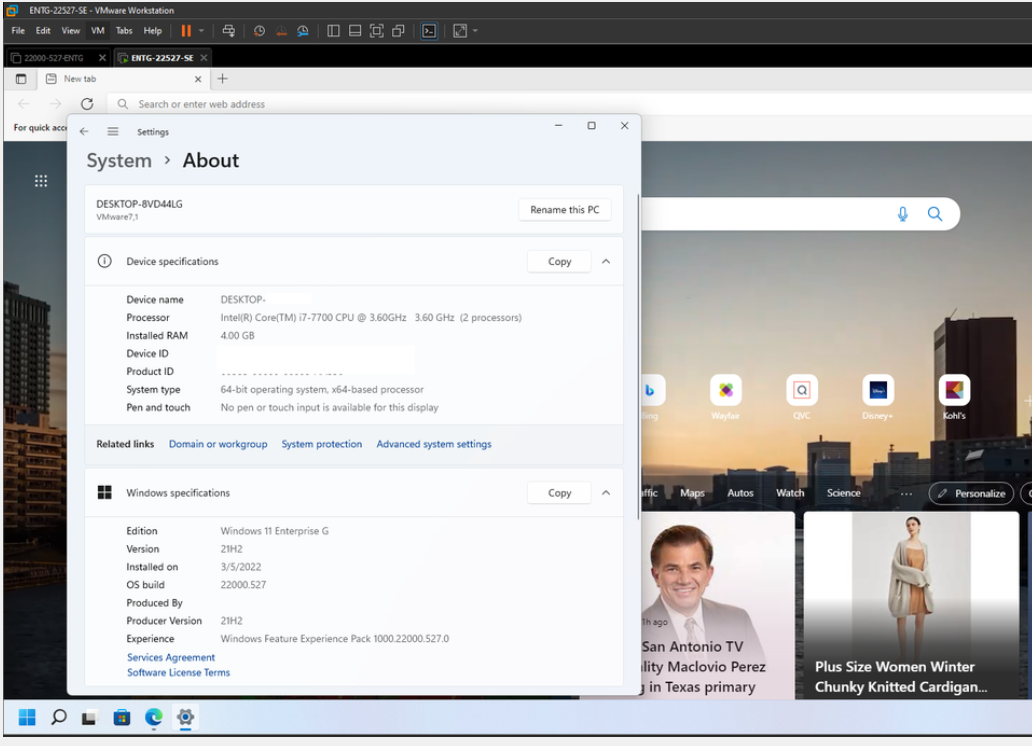Open more feed topics ellipsis

[x=906, y=494]
